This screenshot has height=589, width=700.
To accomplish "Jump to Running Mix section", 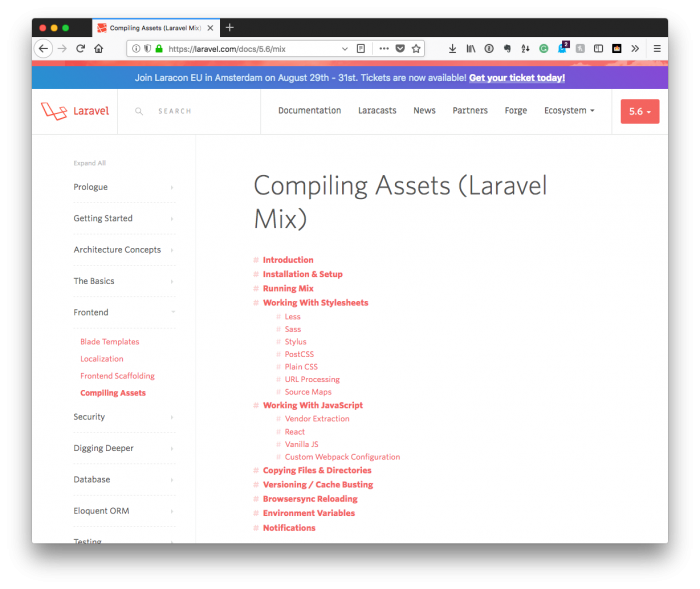I will tap(288, 288).
